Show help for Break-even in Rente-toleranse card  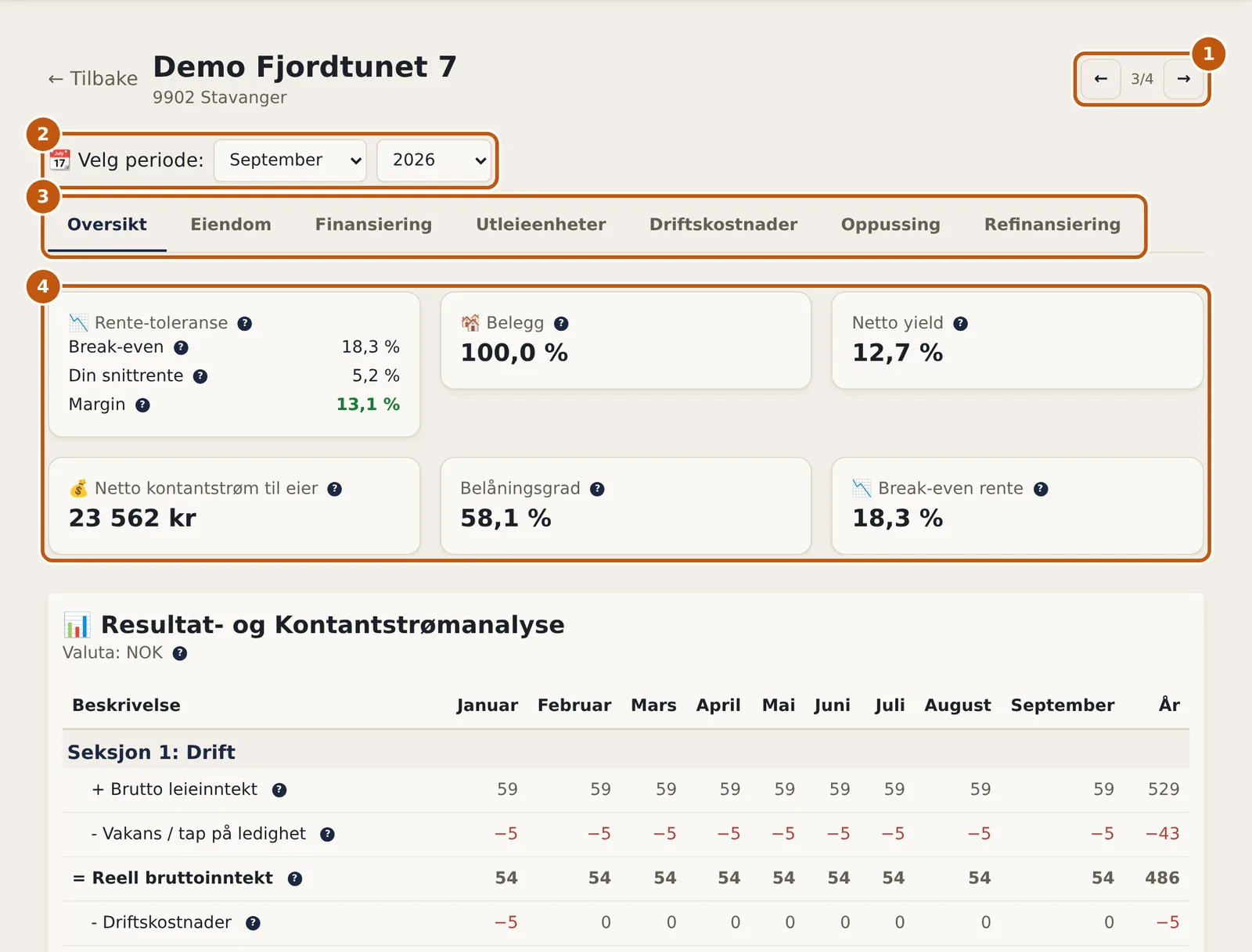coord(181,347)
